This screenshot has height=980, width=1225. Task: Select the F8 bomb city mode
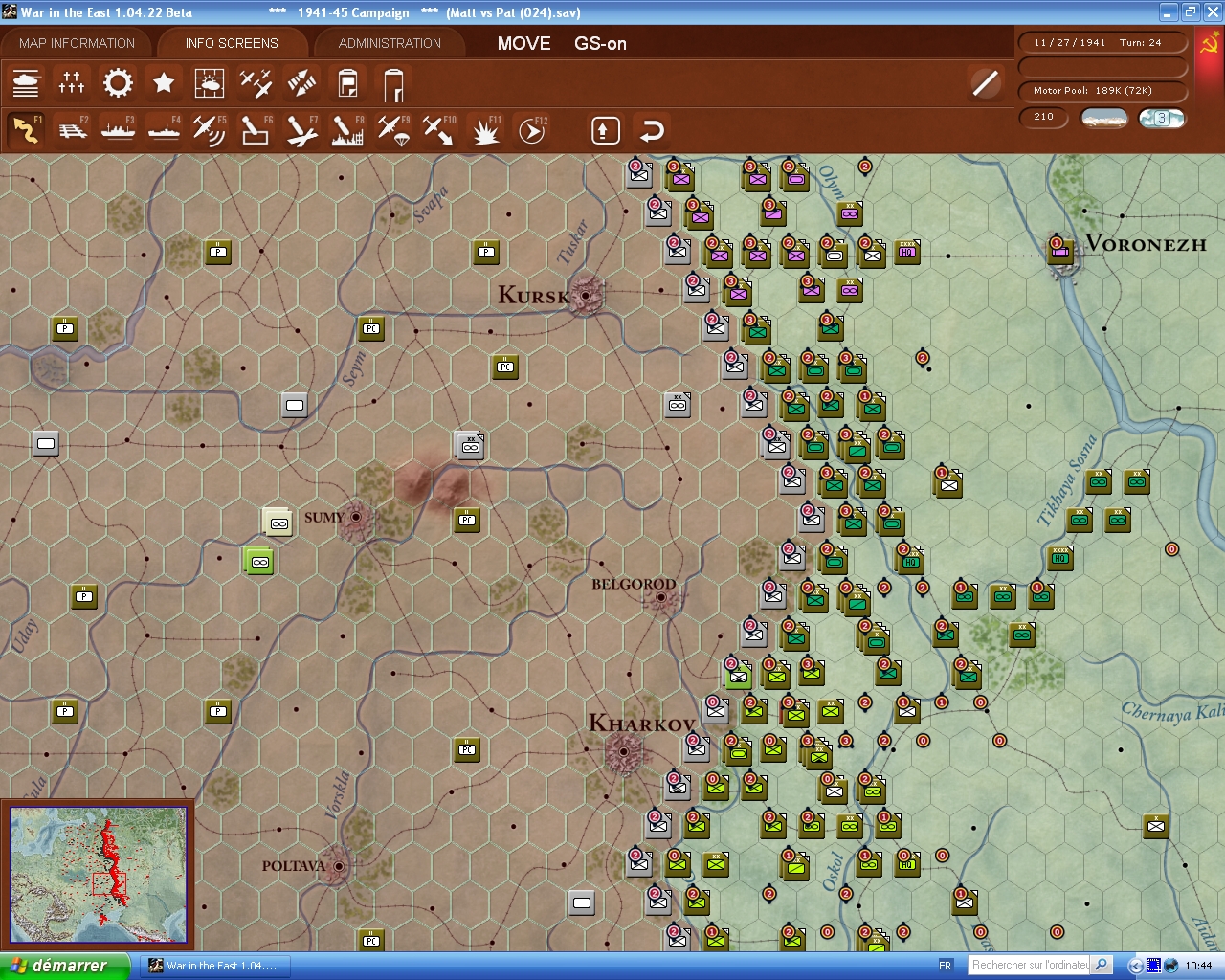(x=347, y=130)
